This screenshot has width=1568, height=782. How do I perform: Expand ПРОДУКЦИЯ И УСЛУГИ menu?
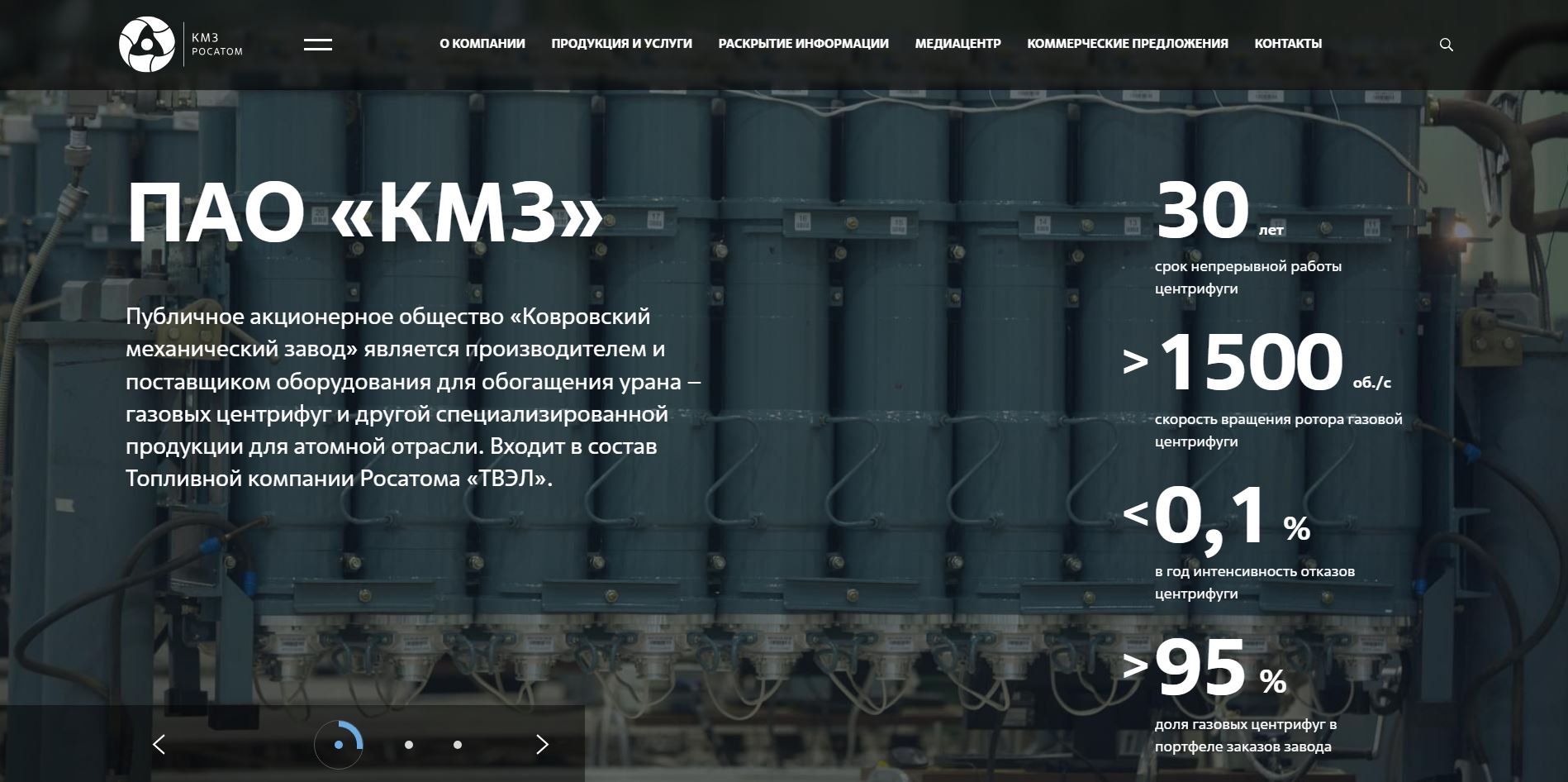coord(621,44)
